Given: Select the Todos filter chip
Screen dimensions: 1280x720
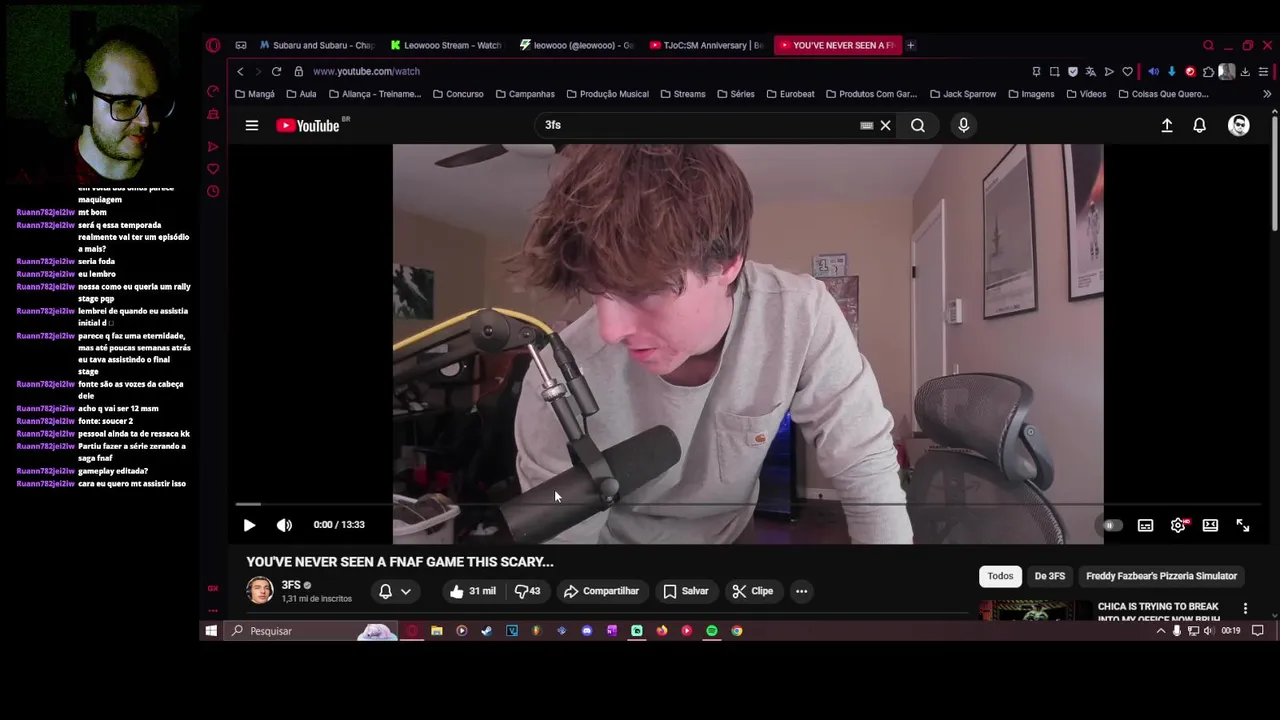Looking at the screenshot, I should tap(1000, 576).
